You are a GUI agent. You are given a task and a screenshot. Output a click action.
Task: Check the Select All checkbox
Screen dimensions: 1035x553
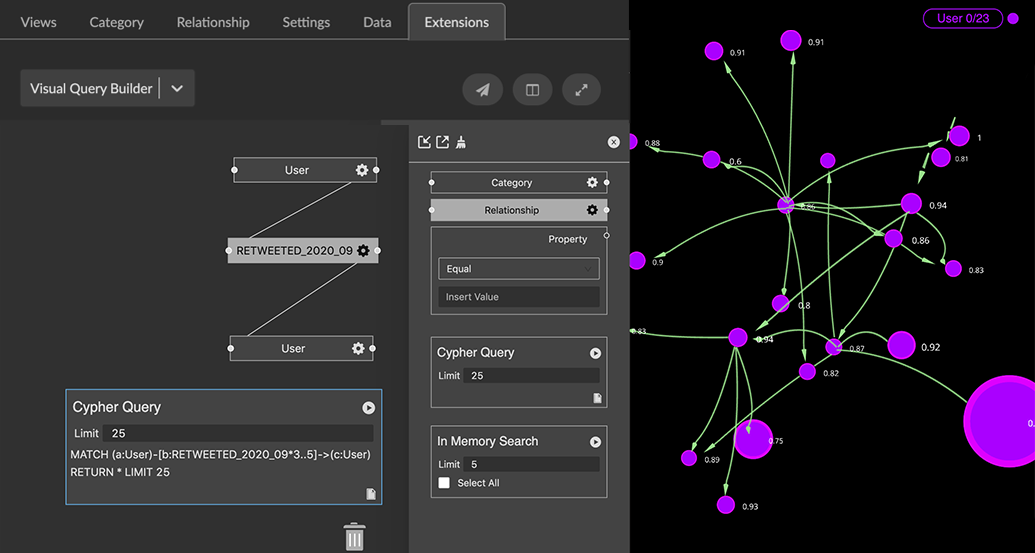point(444,483)
